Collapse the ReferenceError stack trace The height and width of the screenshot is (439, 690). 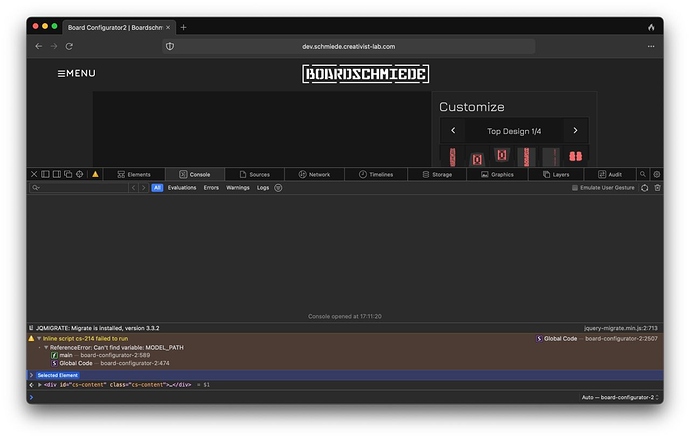coord(40,347)
